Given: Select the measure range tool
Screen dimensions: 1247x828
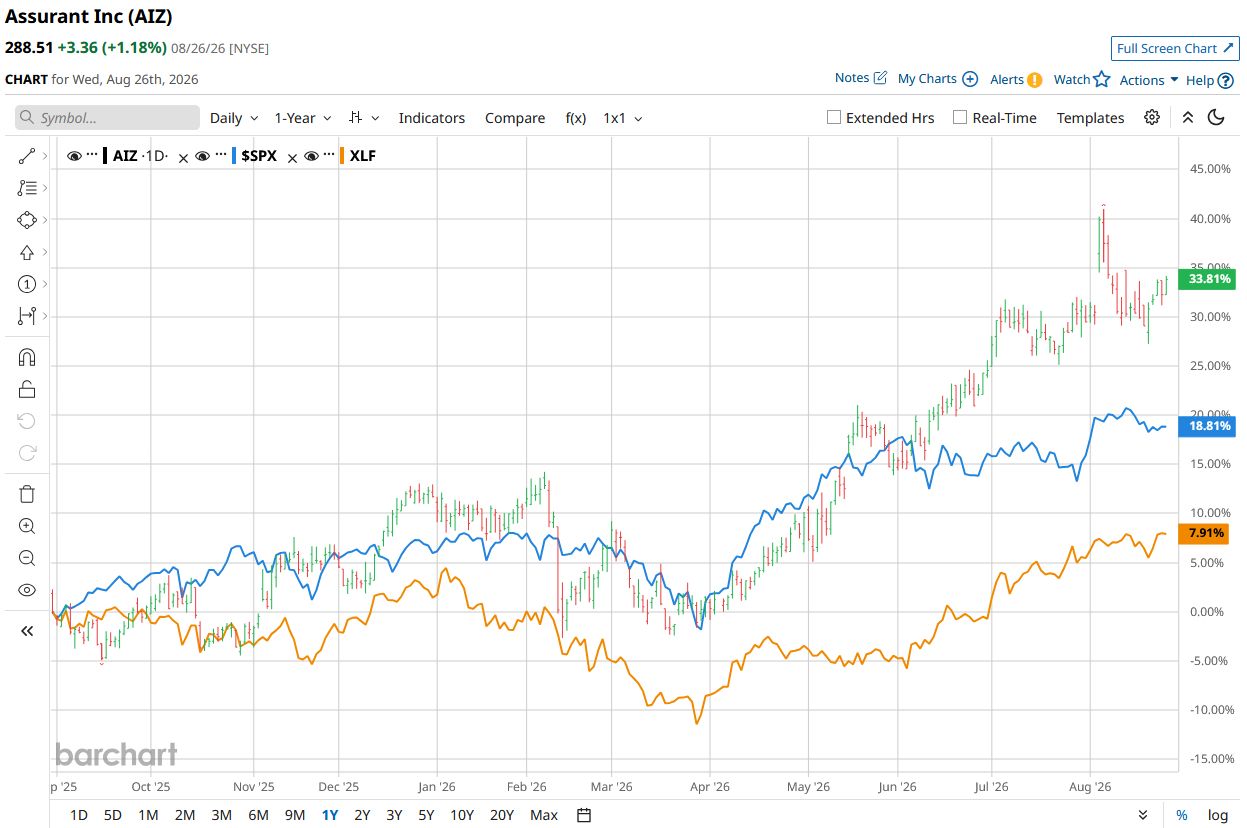Looking at the screenshot, I should pyautogui.click(x=27, y=316).
